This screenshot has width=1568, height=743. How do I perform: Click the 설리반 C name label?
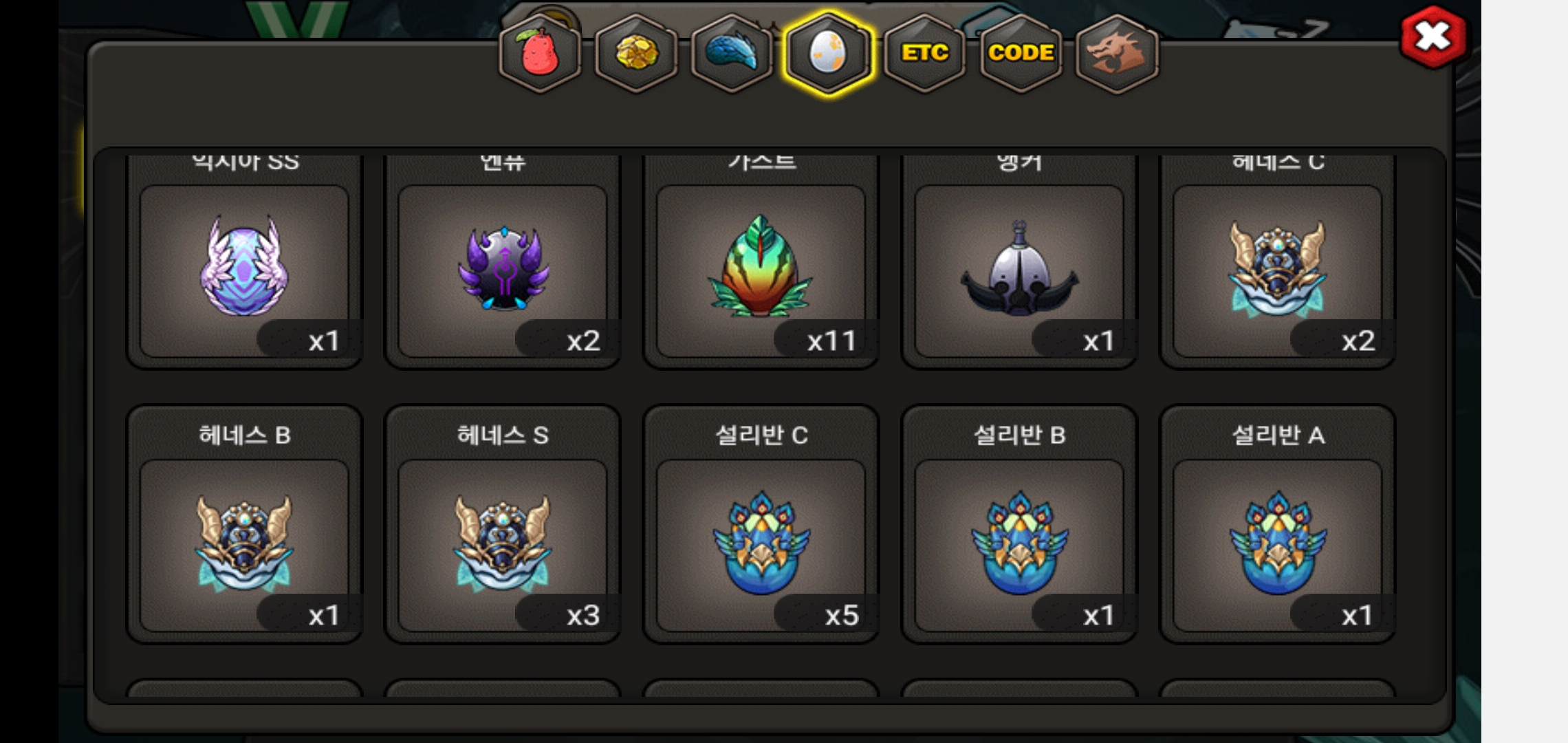pyautogui.click(x=761, y=435)
